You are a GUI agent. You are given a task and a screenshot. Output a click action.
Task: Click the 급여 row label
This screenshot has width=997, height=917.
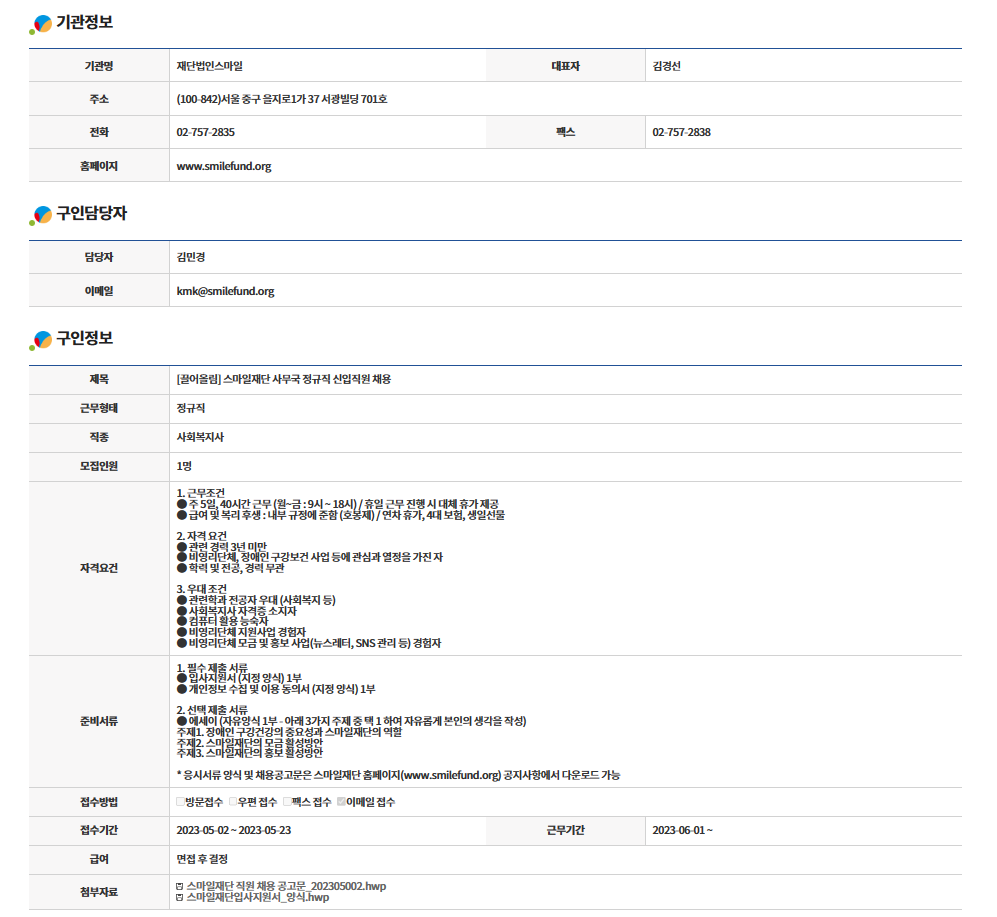coord(99,860)
